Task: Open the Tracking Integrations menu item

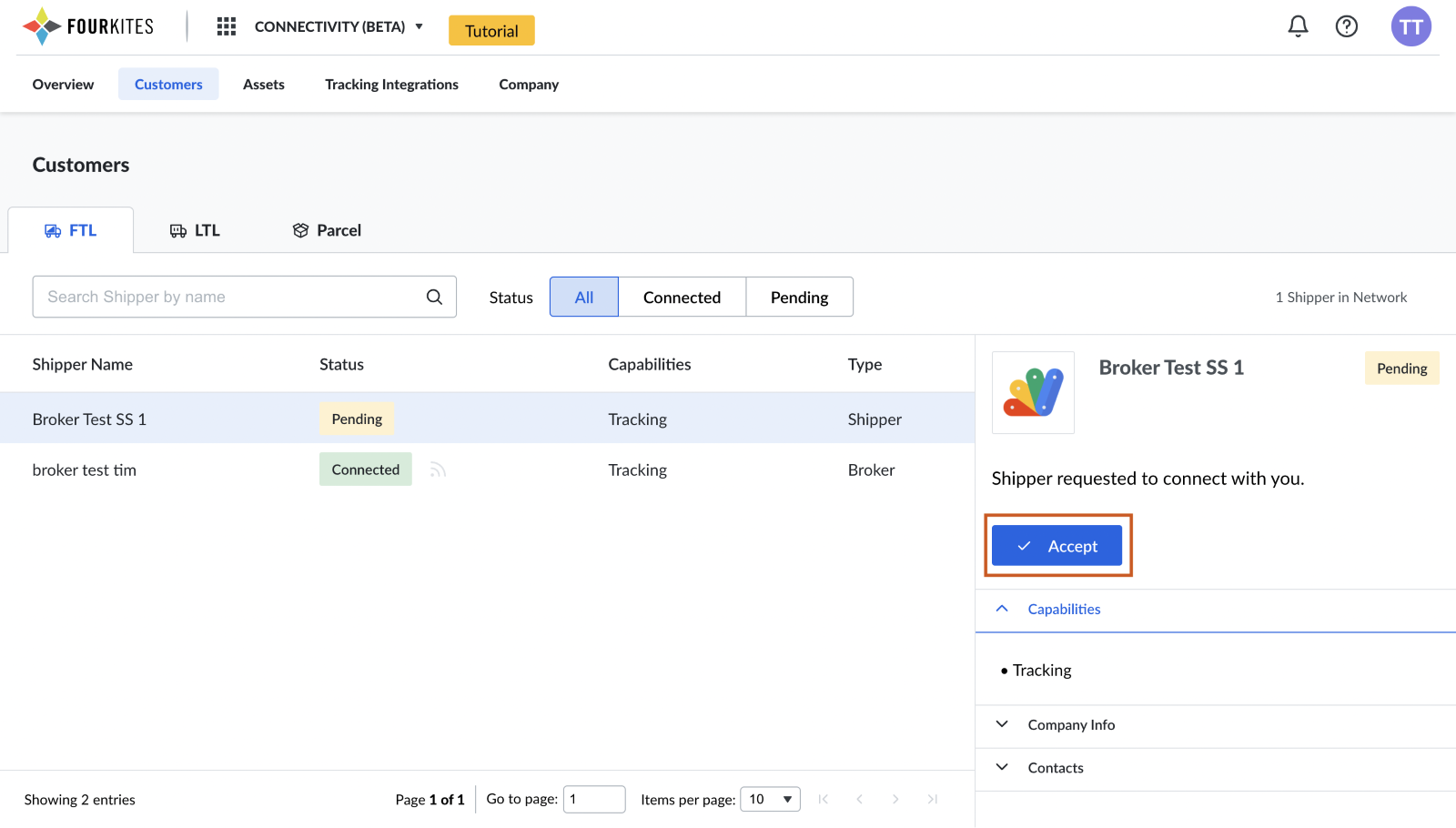Action: pyautogui.click(x=391, y=85)
